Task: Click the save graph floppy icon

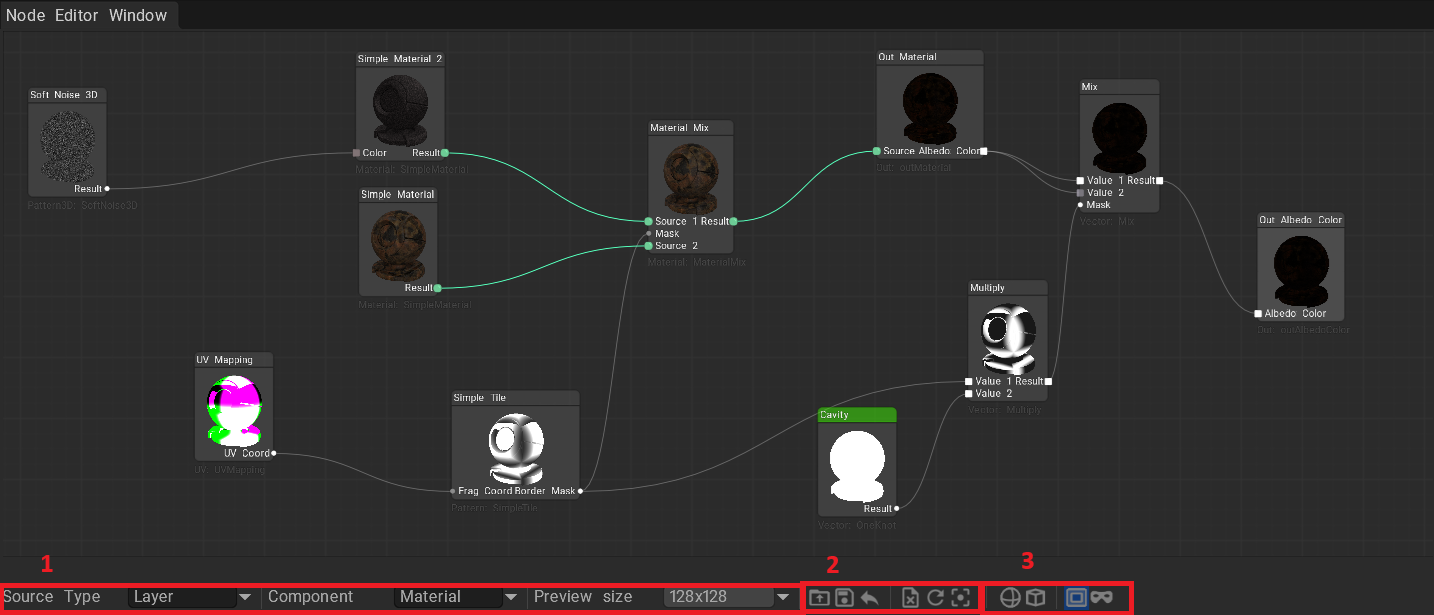Action: coord(844,597)
